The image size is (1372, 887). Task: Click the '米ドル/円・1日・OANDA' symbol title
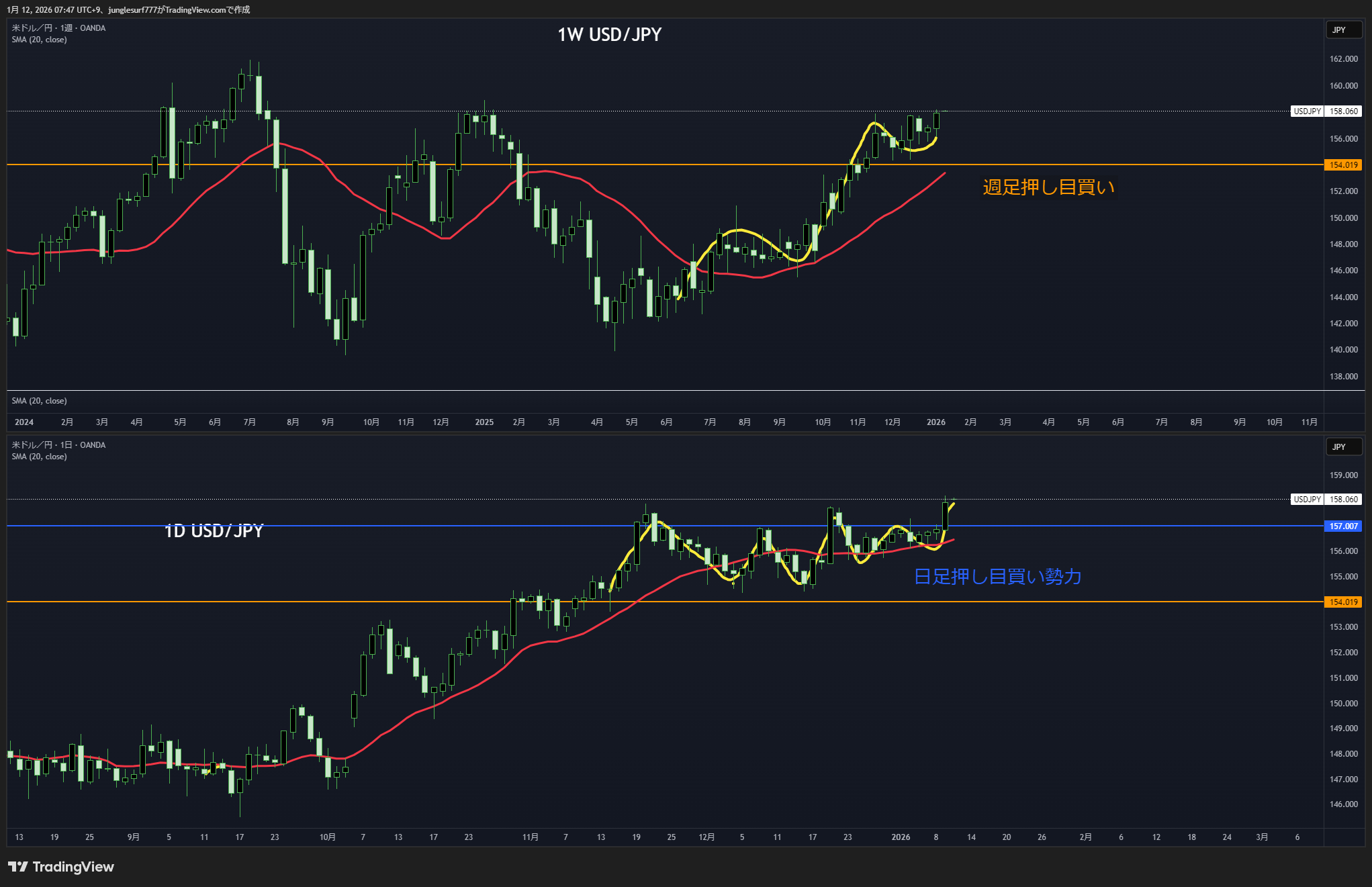click(x=58, y=445)
